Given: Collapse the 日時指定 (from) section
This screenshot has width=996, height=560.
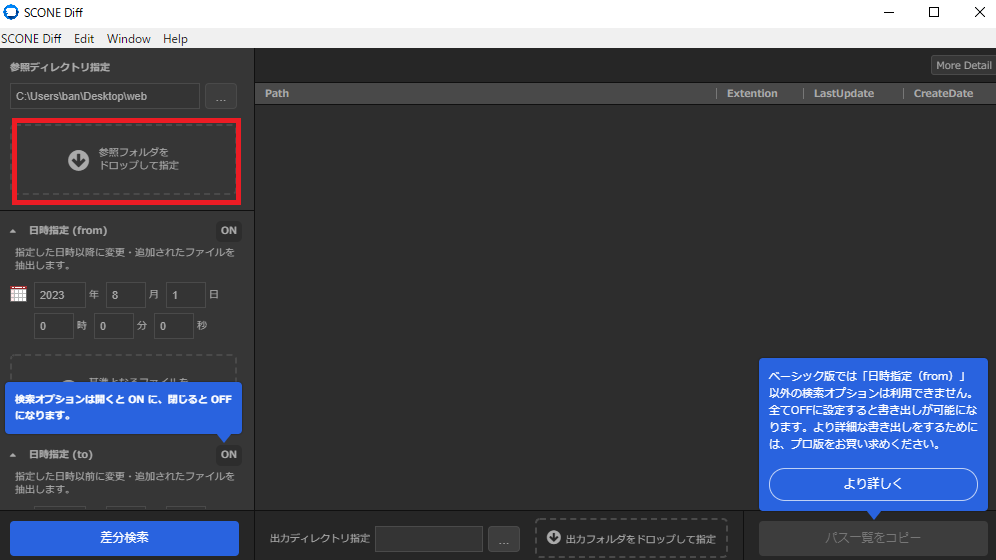Looking at the screenshot, I should pyautogui.click(x=13, y=231).
